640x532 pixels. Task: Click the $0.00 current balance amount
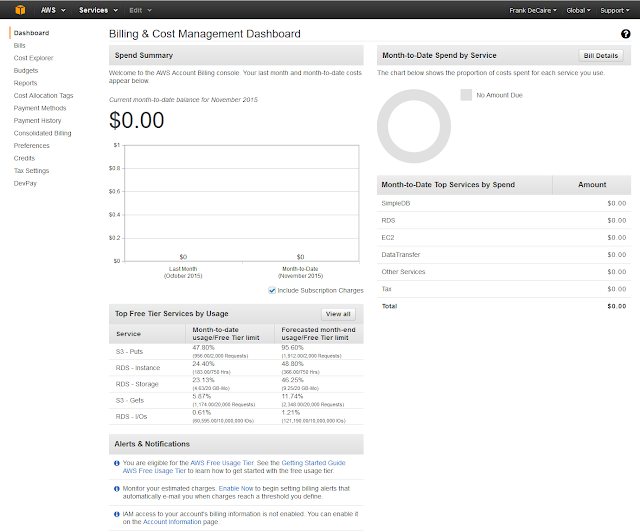pyautogui.click(x=136, y=120)
